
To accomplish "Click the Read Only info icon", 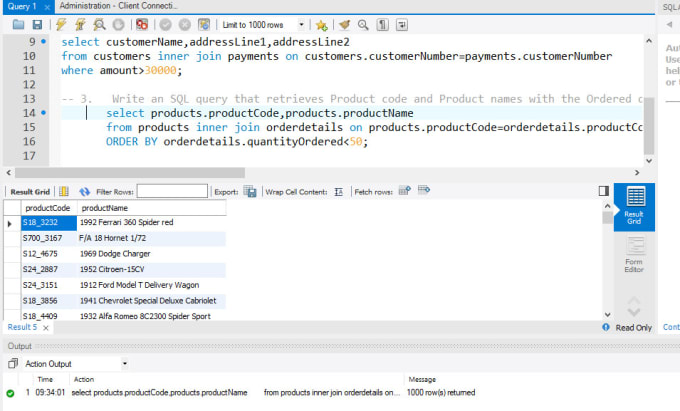I will point(606,327).
